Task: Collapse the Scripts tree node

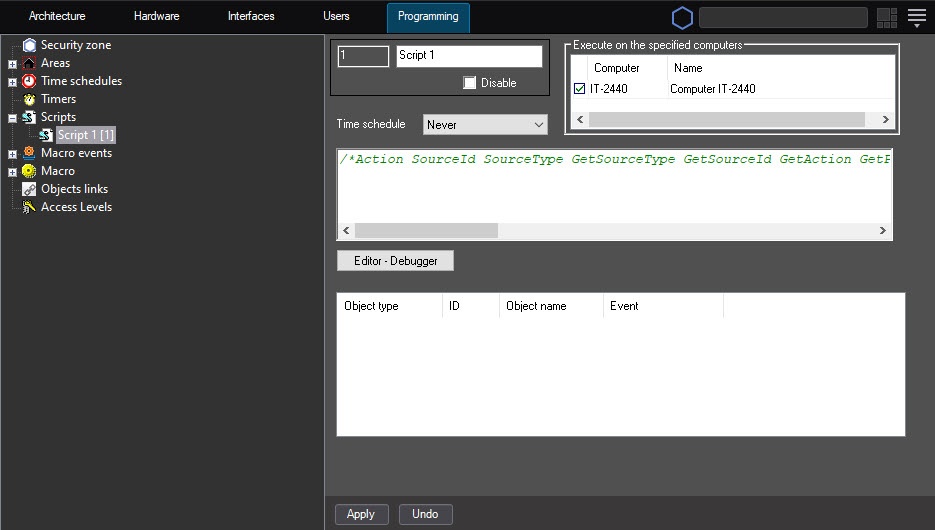Action: pos(12,118)
